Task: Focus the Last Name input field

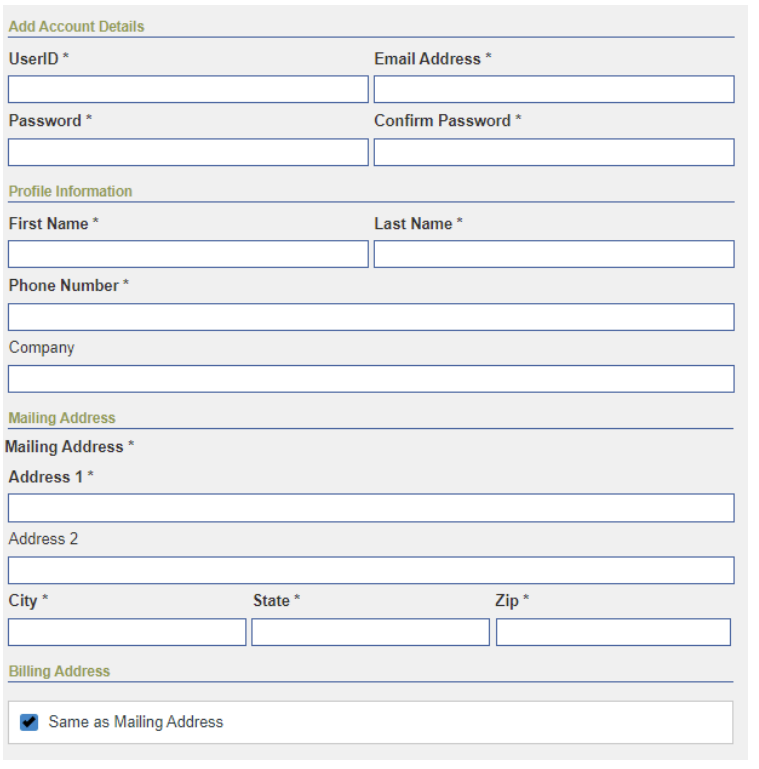Action: point(554,254)
